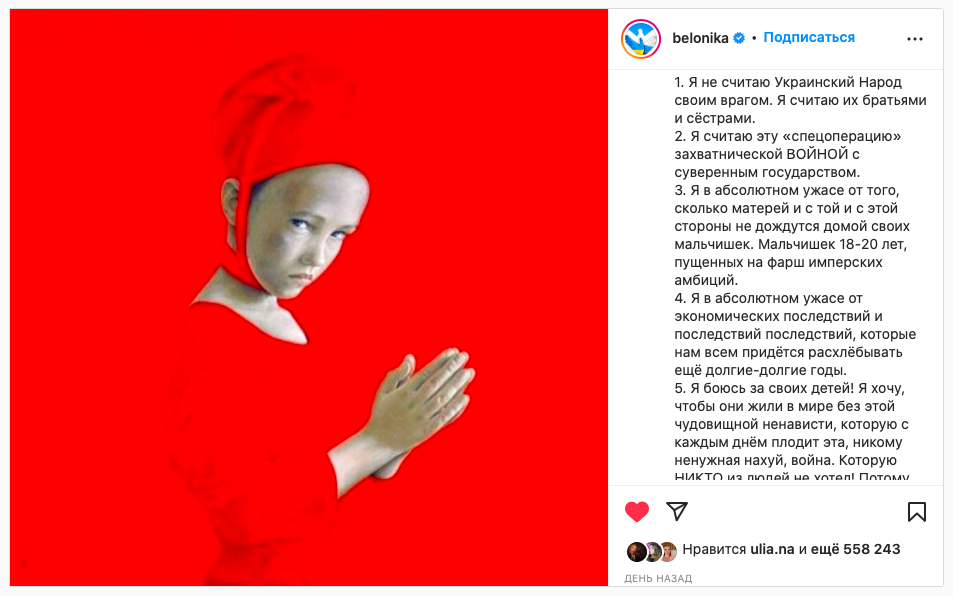The height and width of the screenshot is (596, 953).
Task: Click the ДЕНЬ НАЗАД timestamp
Action: coord(658,578)
